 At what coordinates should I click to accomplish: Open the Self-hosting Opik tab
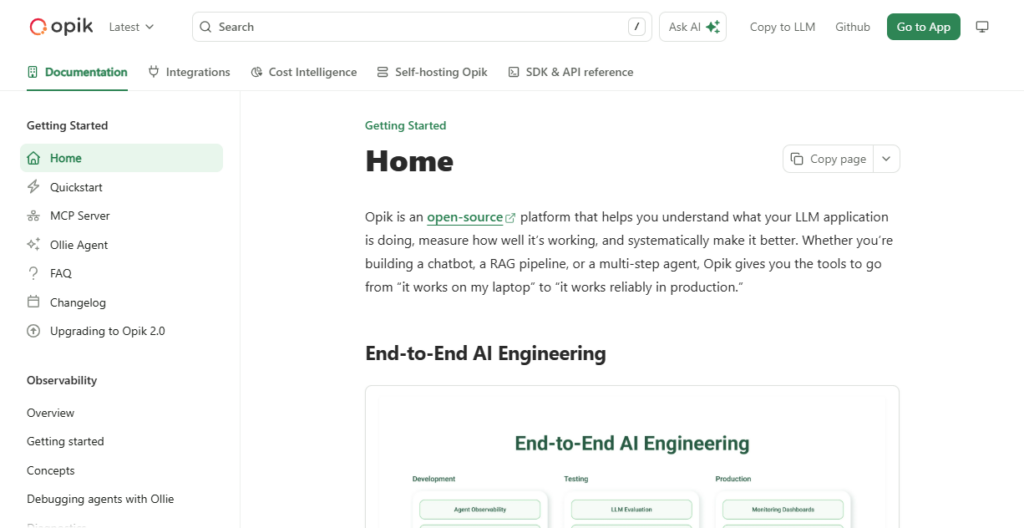(x=432, y=72)
